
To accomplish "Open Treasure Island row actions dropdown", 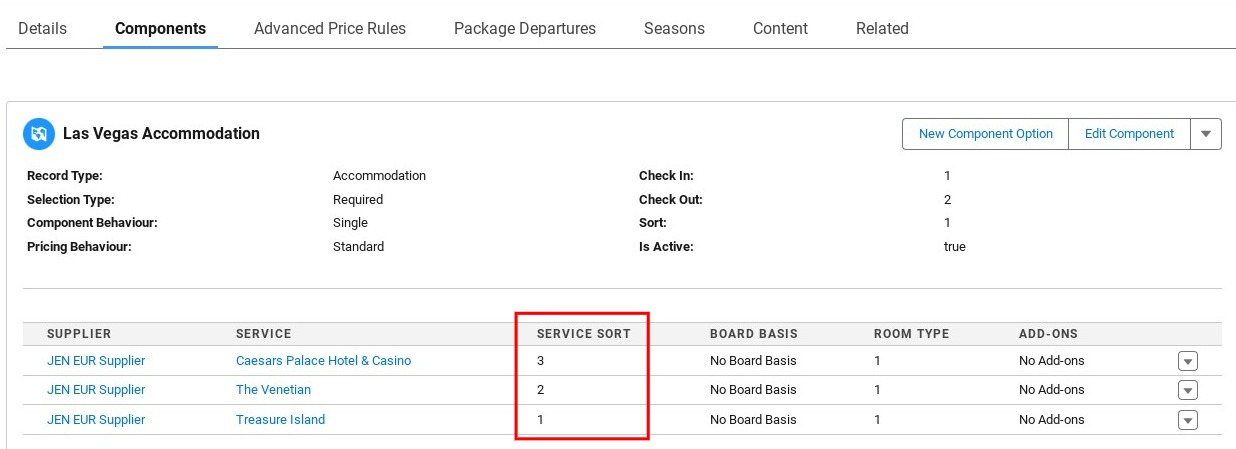I will [1187, 420].
